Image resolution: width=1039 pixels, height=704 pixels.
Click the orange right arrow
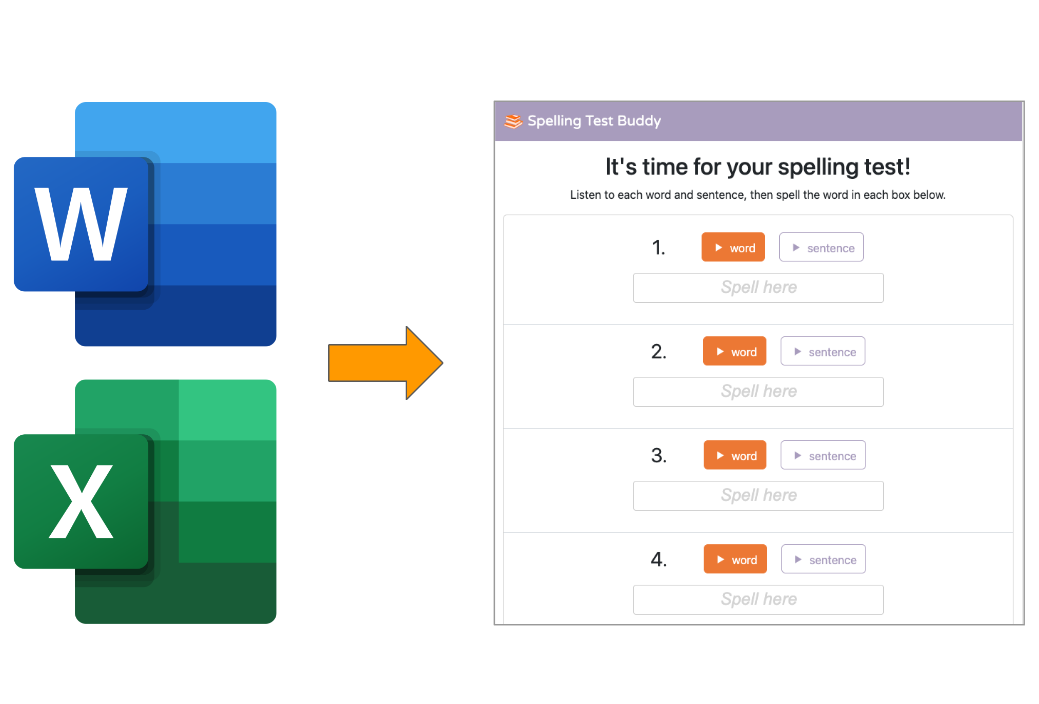385,362
